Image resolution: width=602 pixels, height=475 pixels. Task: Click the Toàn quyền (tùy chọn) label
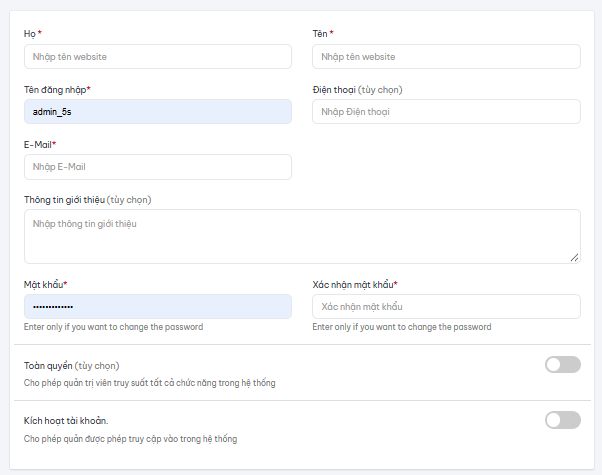click(71, 366)
